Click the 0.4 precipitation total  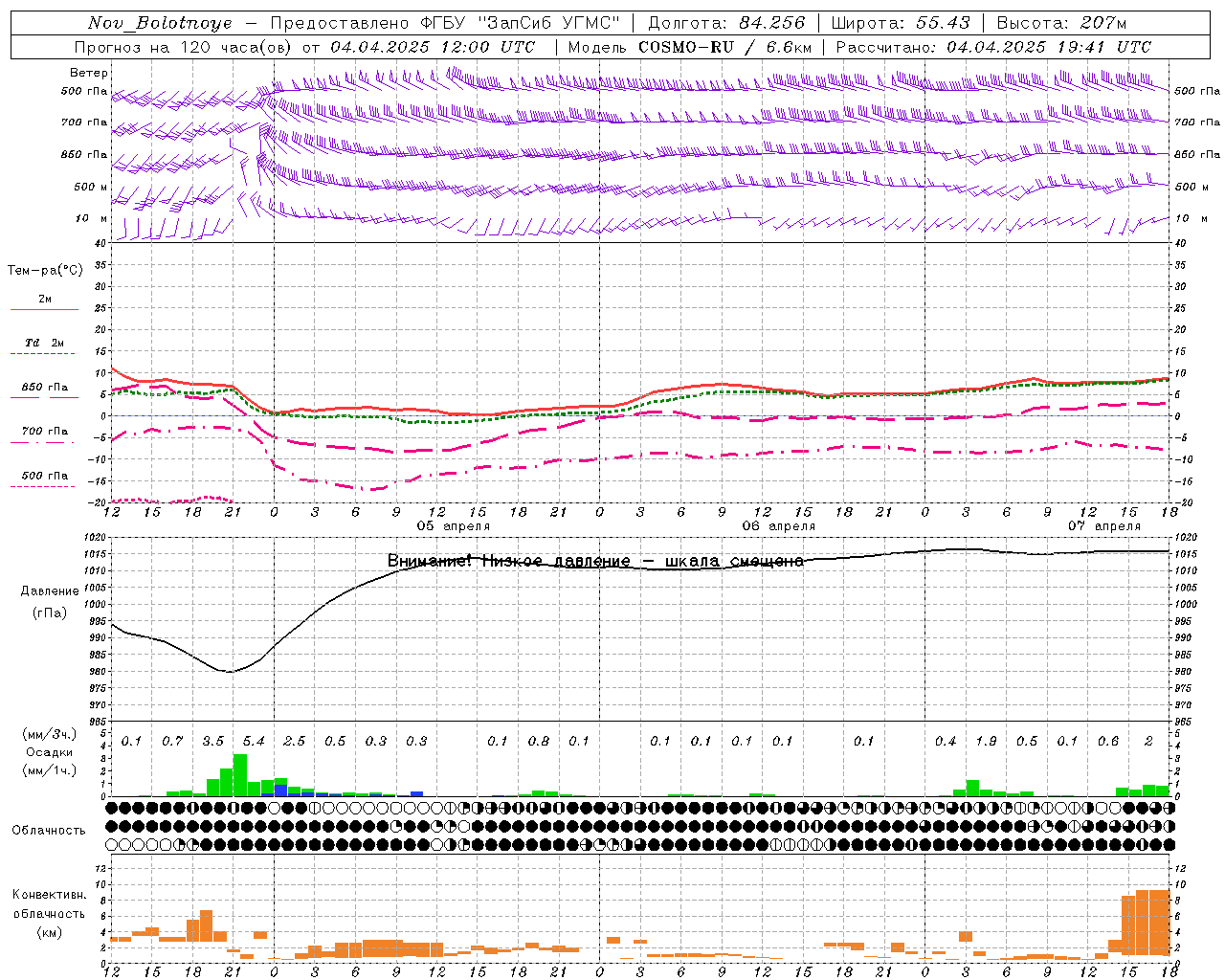946,741
